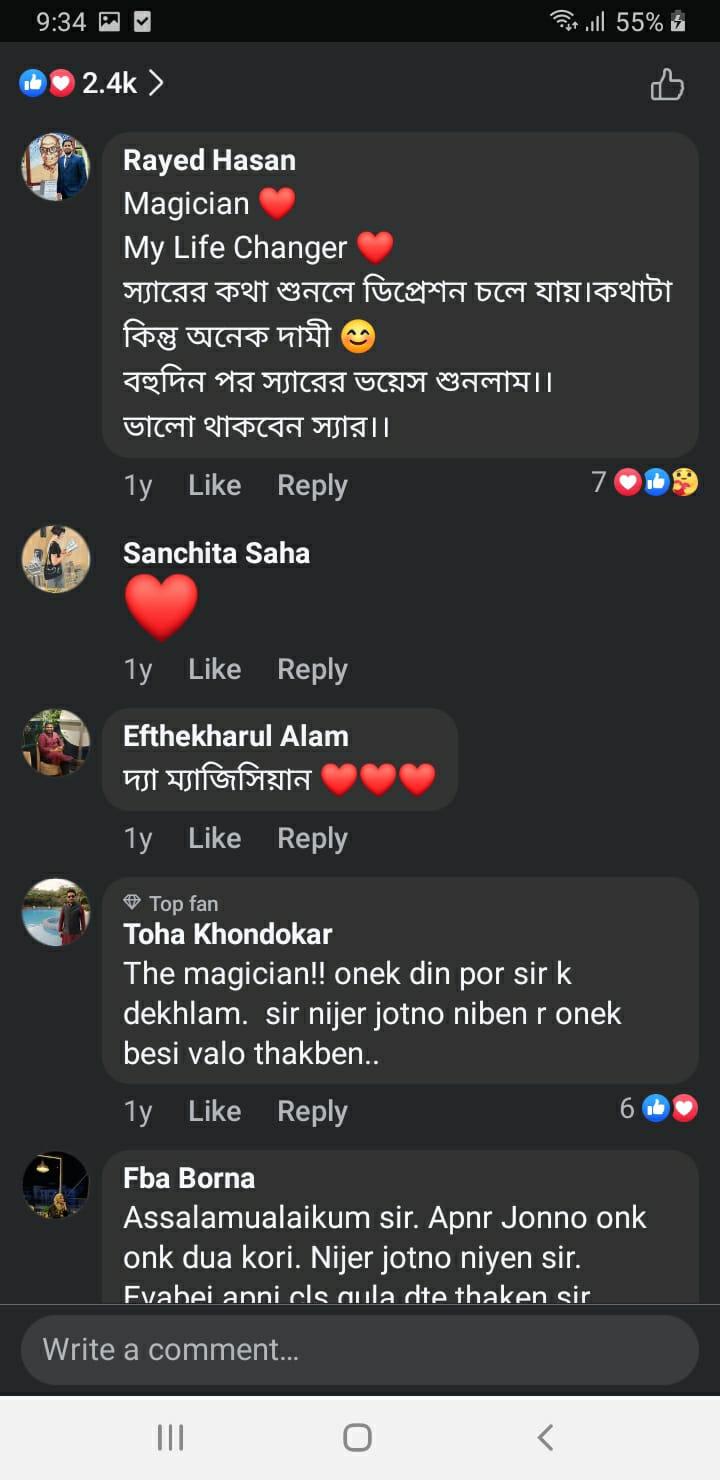Reply to Rayed Hasan's comment
Image resolution: width=720 pixels, height=1480 pixels.
(312, 485)
